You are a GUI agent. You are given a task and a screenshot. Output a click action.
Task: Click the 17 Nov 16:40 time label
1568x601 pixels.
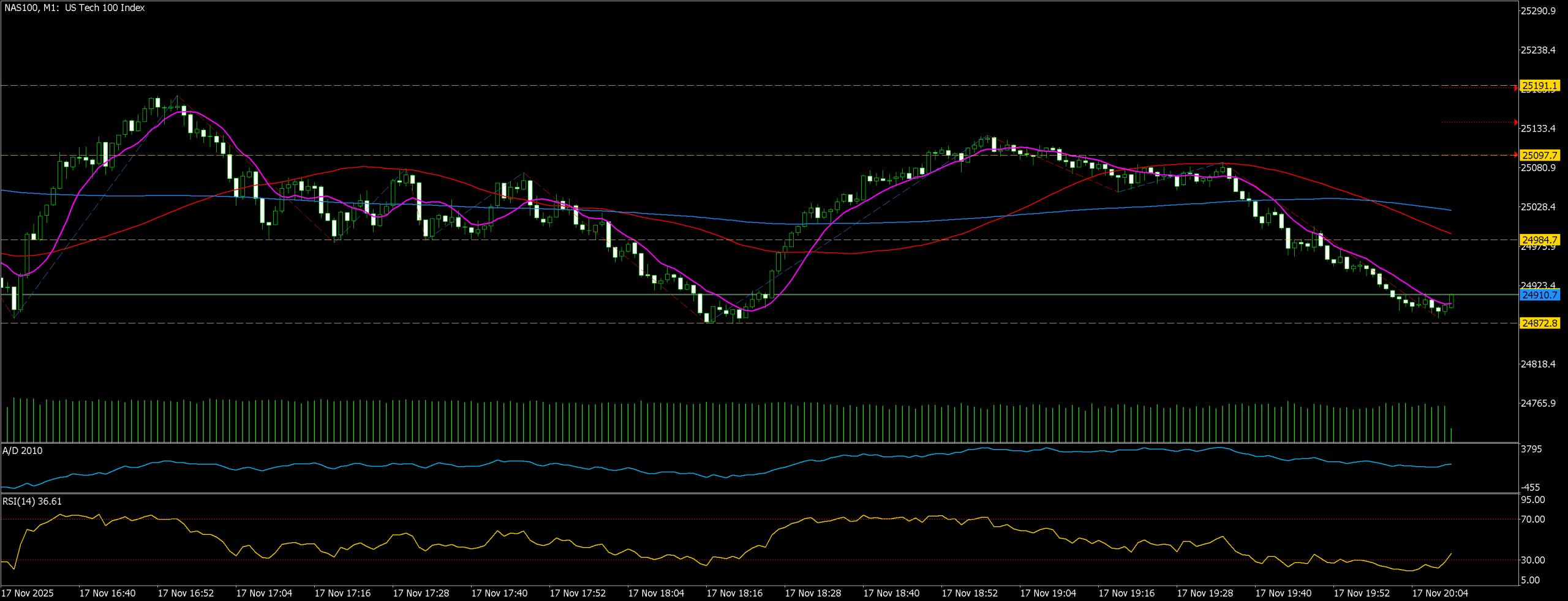pos(107,593)
